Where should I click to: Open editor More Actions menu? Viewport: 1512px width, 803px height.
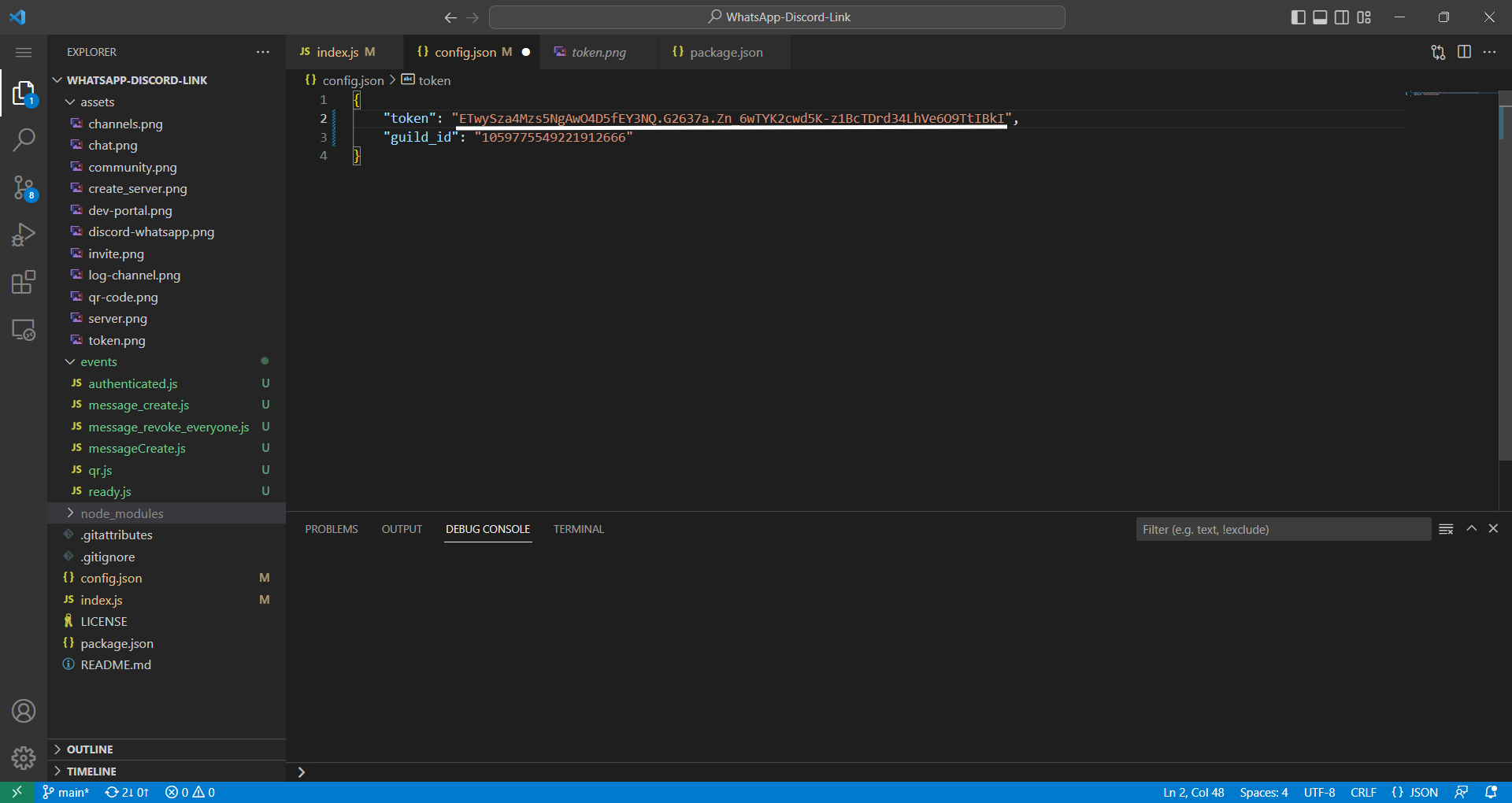1489,52
